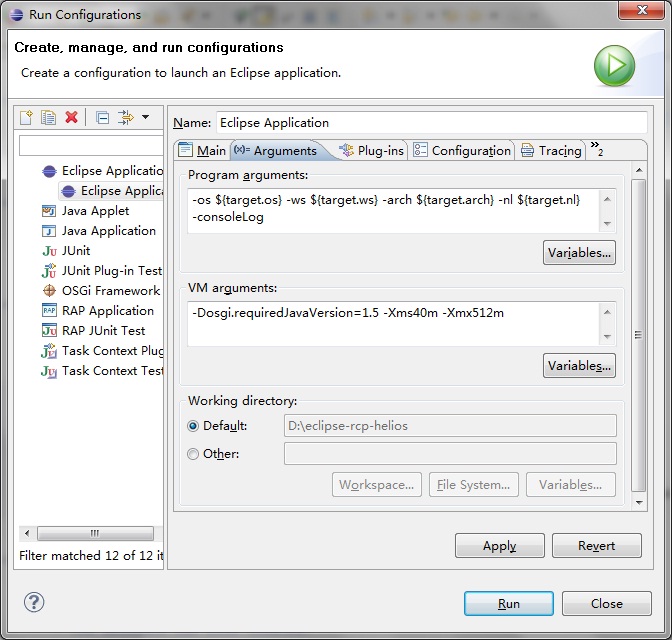The image size is (672, 640).
Task: Click the Java Application J icon
Action: 49,231
